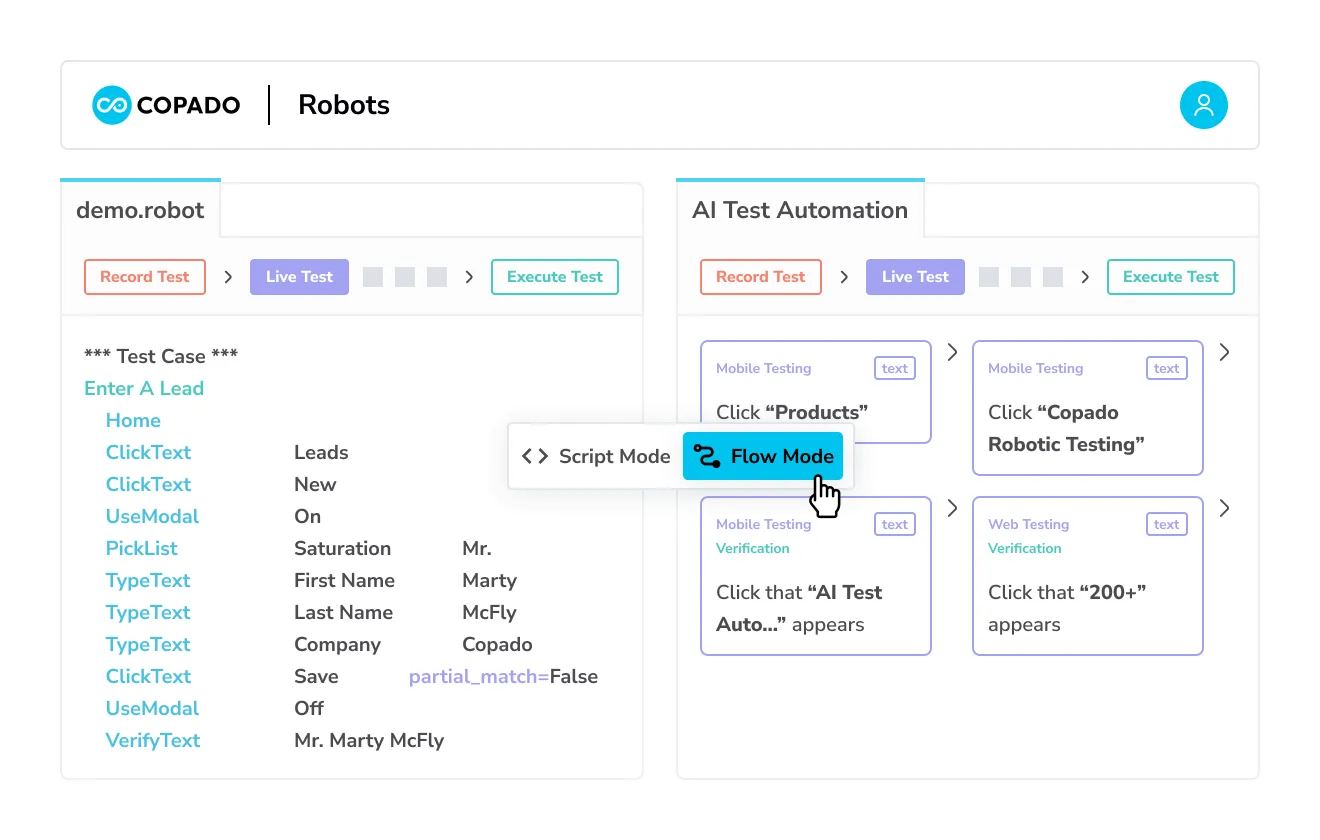This screenshot has width=1320, height=840.
Task: Click the text badge on the Products card
Action: [894, 368]
